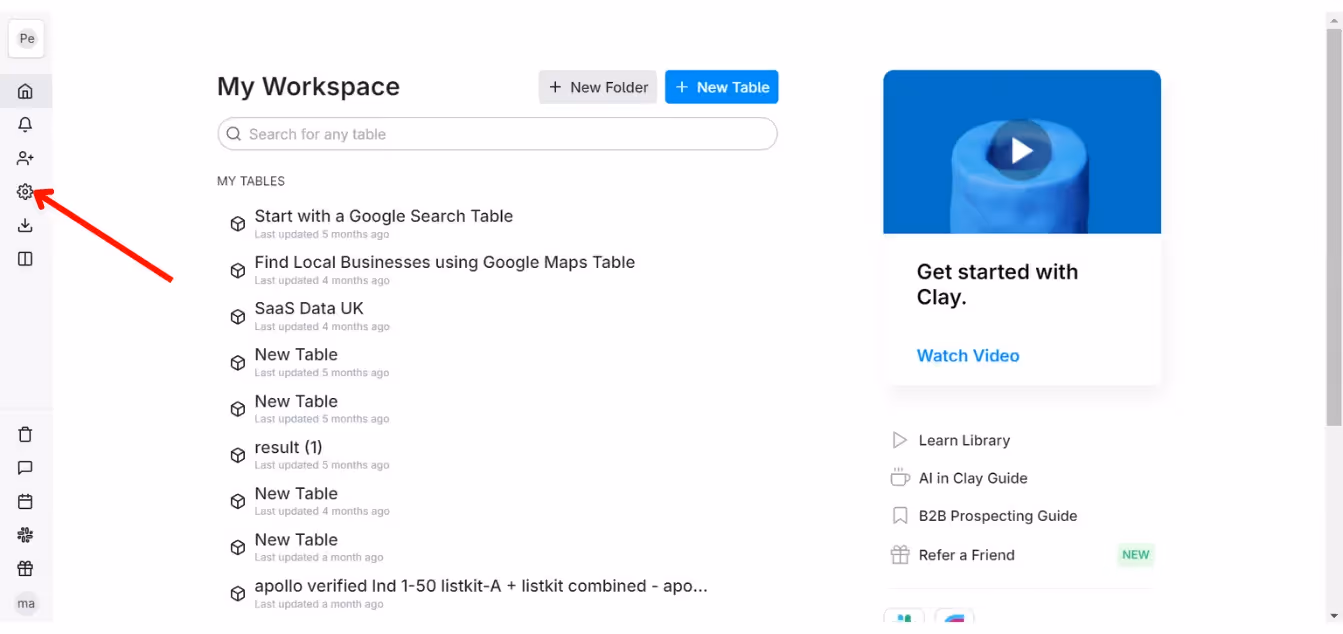Screen dimensions: 1343x634
Task: Open apollo verified Ind 1-50 listkit table
Action: coord(481,586)
